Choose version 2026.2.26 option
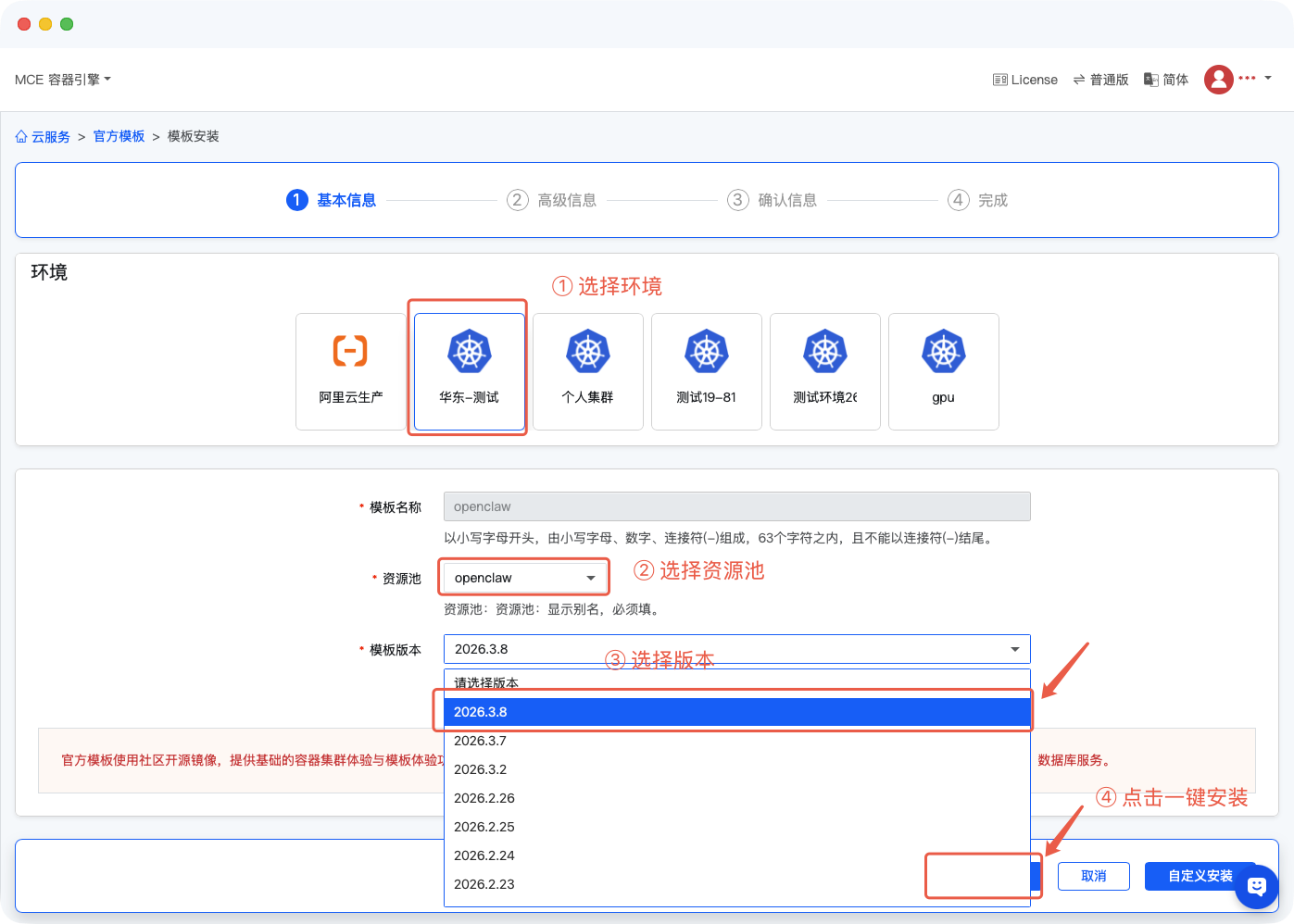The image size is (1294, 924). 484,798
